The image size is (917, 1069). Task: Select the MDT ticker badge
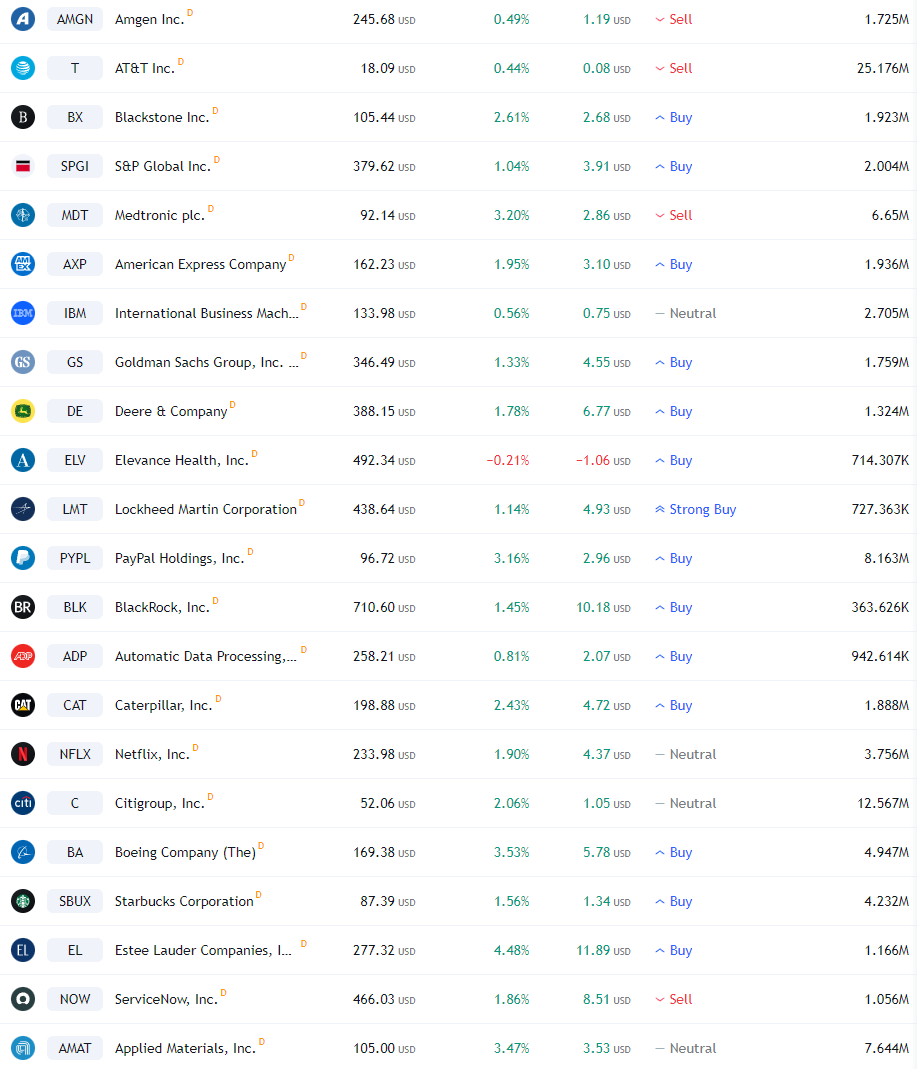(75, 215)
